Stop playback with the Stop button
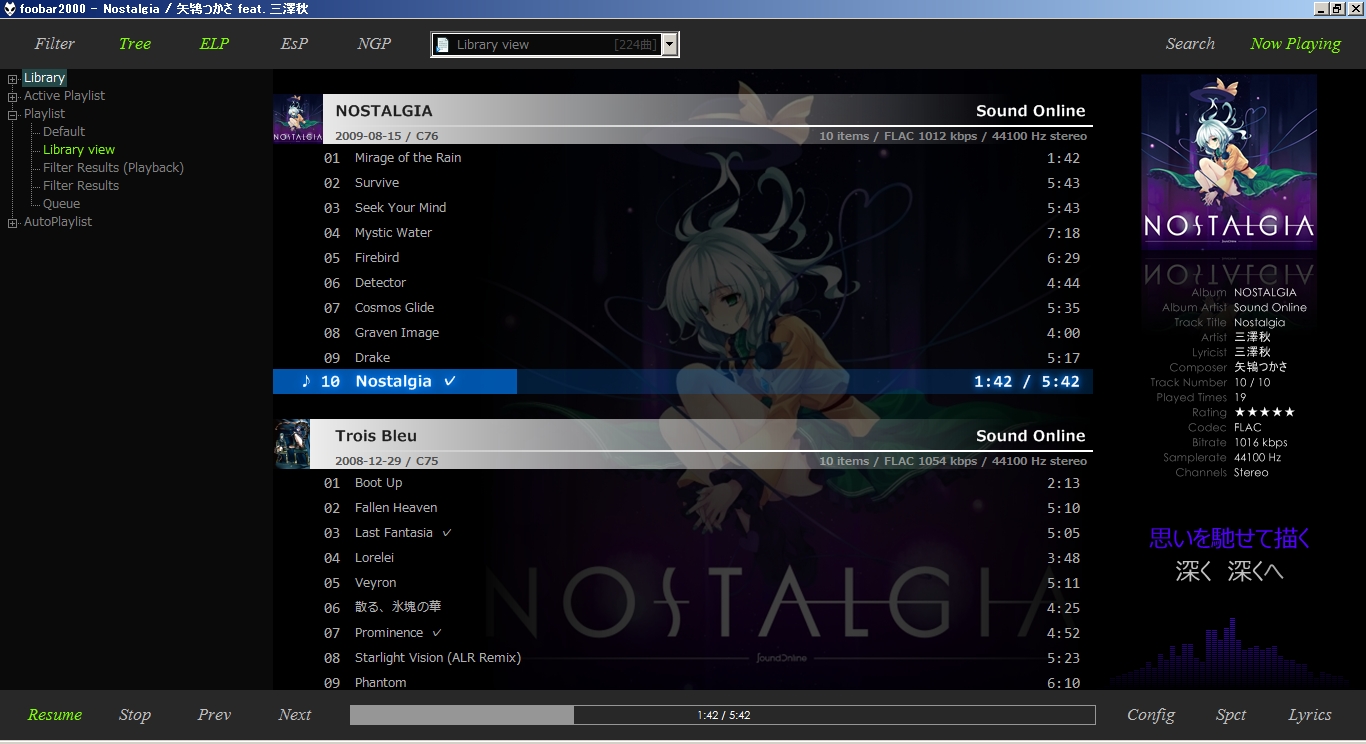Viewport: 1366px width, 744px height. [x=135, y=715]
